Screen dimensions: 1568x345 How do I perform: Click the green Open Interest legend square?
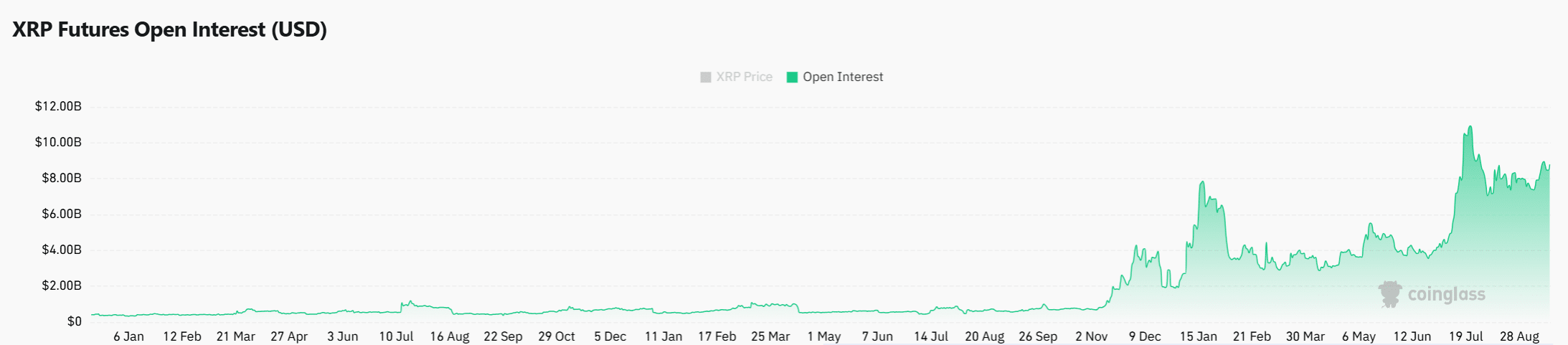792,77
